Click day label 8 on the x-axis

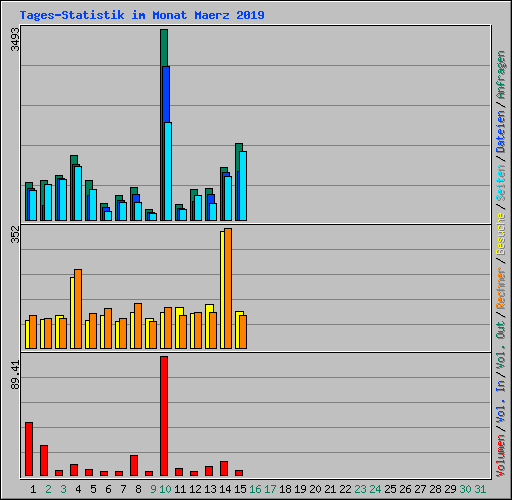point(138,489)
